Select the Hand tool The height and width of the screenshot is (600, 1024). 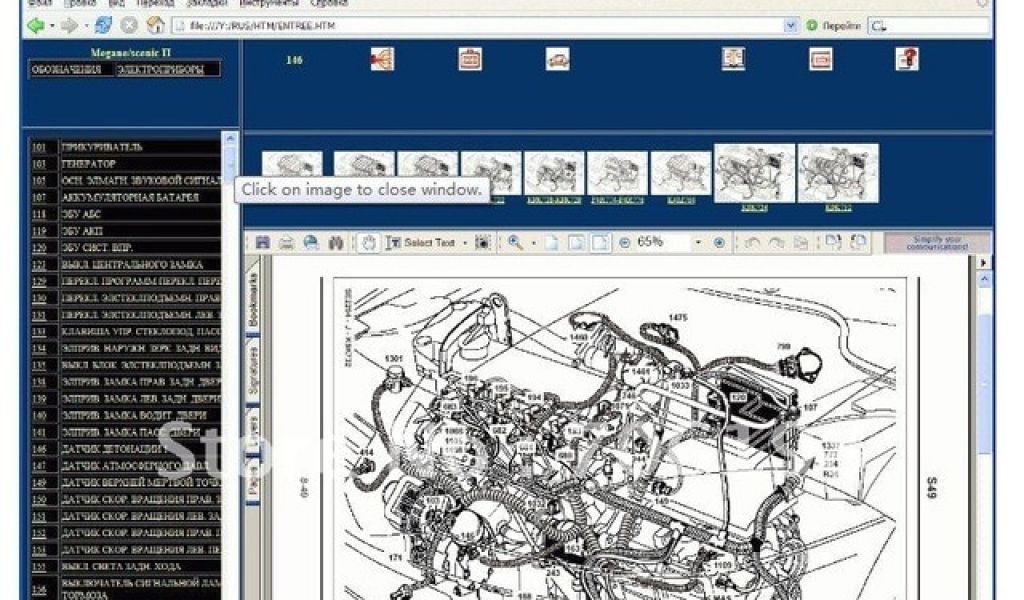(x=368, y=243)
